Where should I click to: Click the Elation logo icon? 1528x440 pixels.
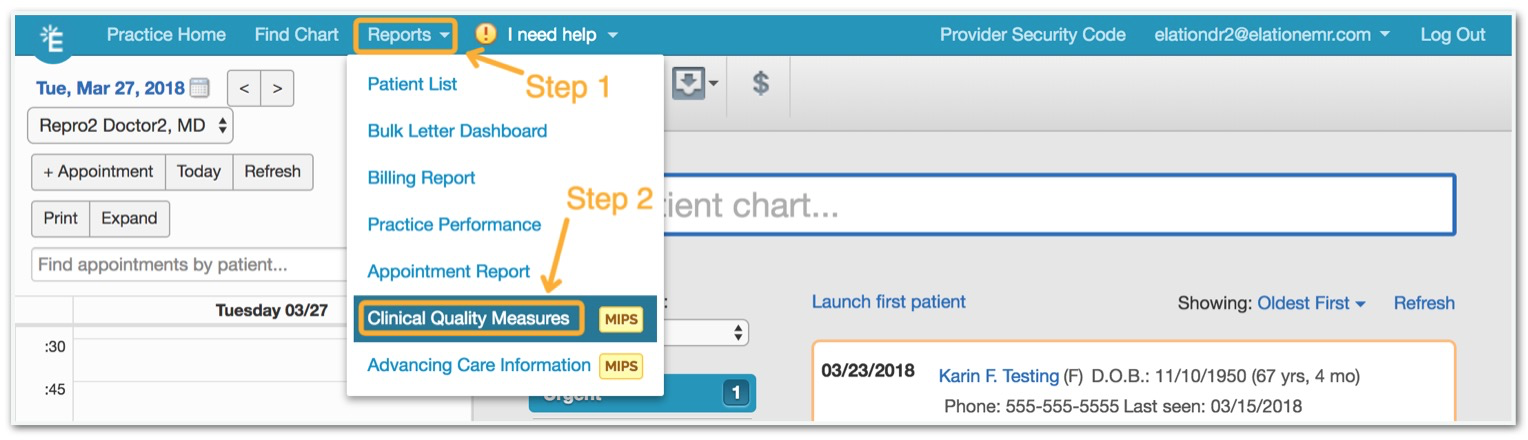pyautogui.click(x=51, y=37)
